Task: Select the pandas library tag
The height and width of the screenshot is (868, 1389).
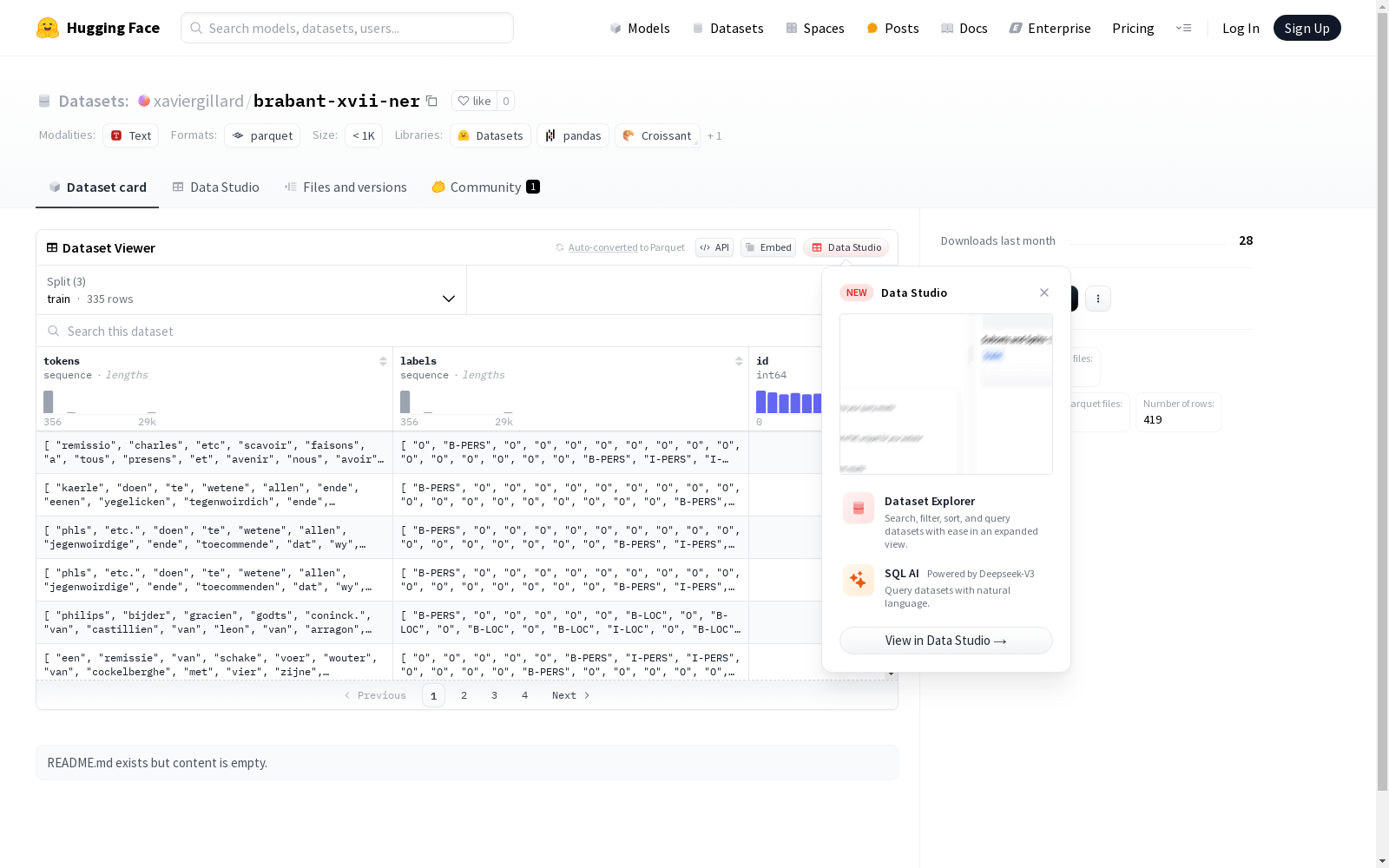Action: 573,135
